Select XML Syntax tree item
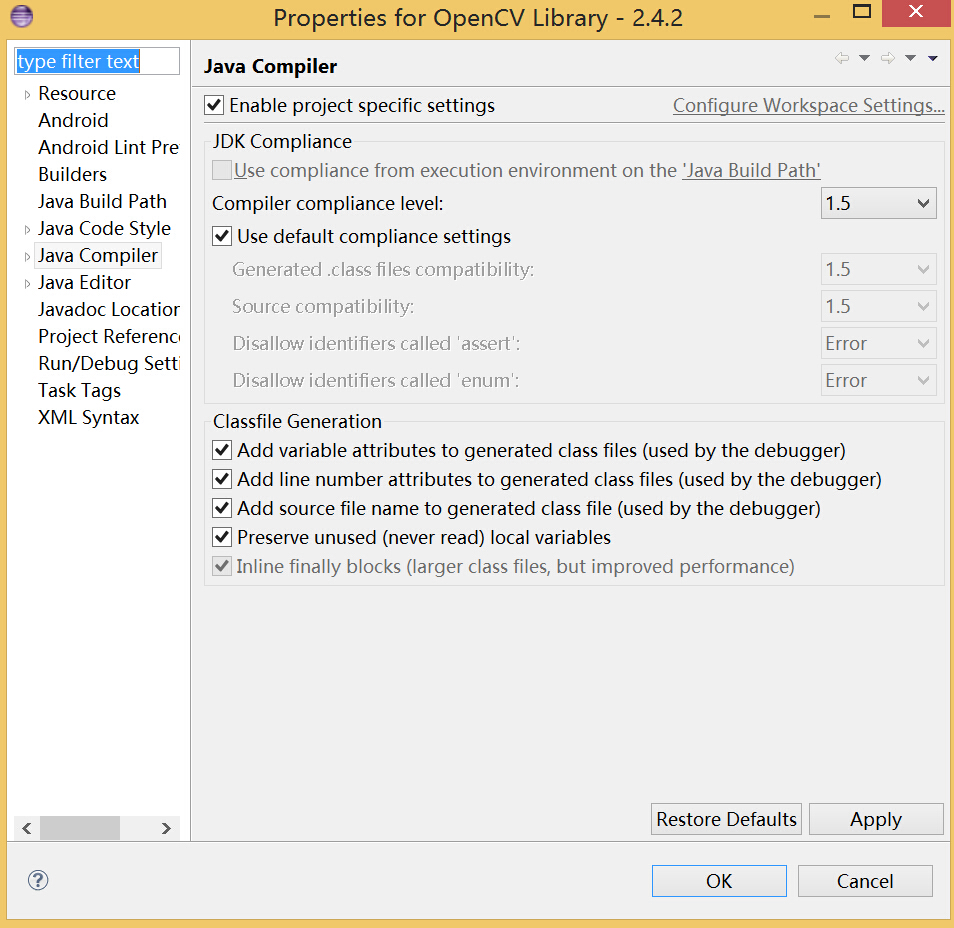 88,417
